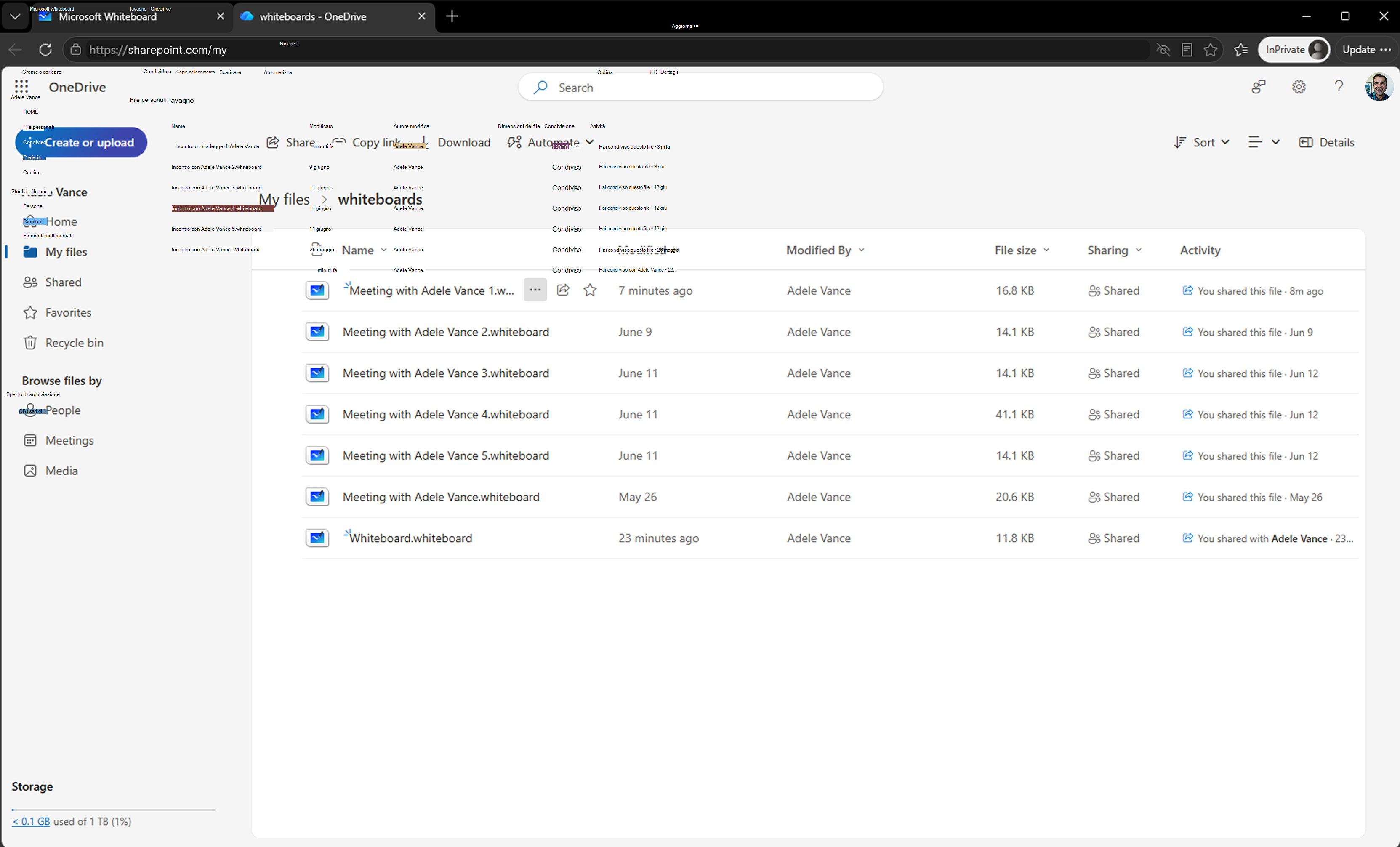Favorite Meeting with Adele Vance 1 star
This screenshot has height=847, width=1400.
tap(590, 290)
